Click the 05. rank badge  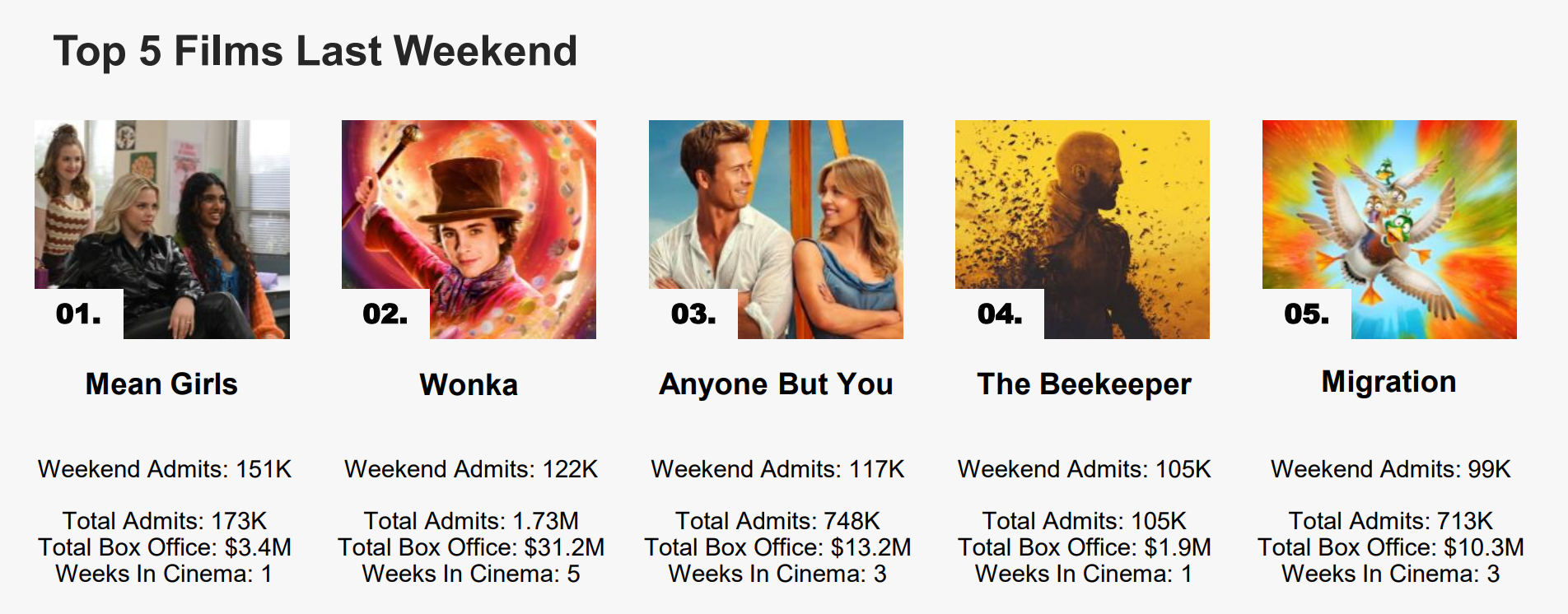(x=1306, y=314)
